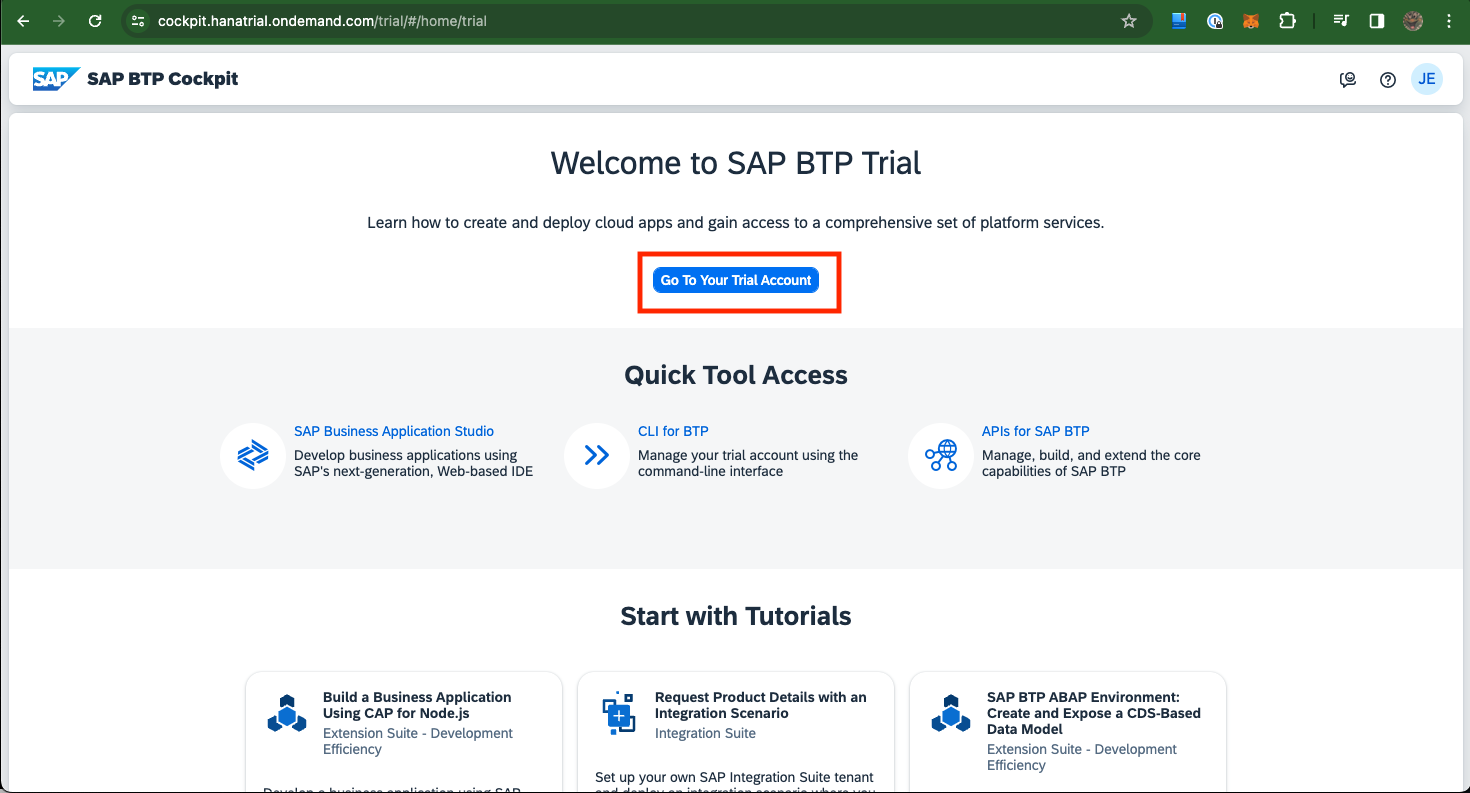The height and width of the screenshot is (793, 1470).
Task: Click the browser address bar URL
Action: (322, 20)
